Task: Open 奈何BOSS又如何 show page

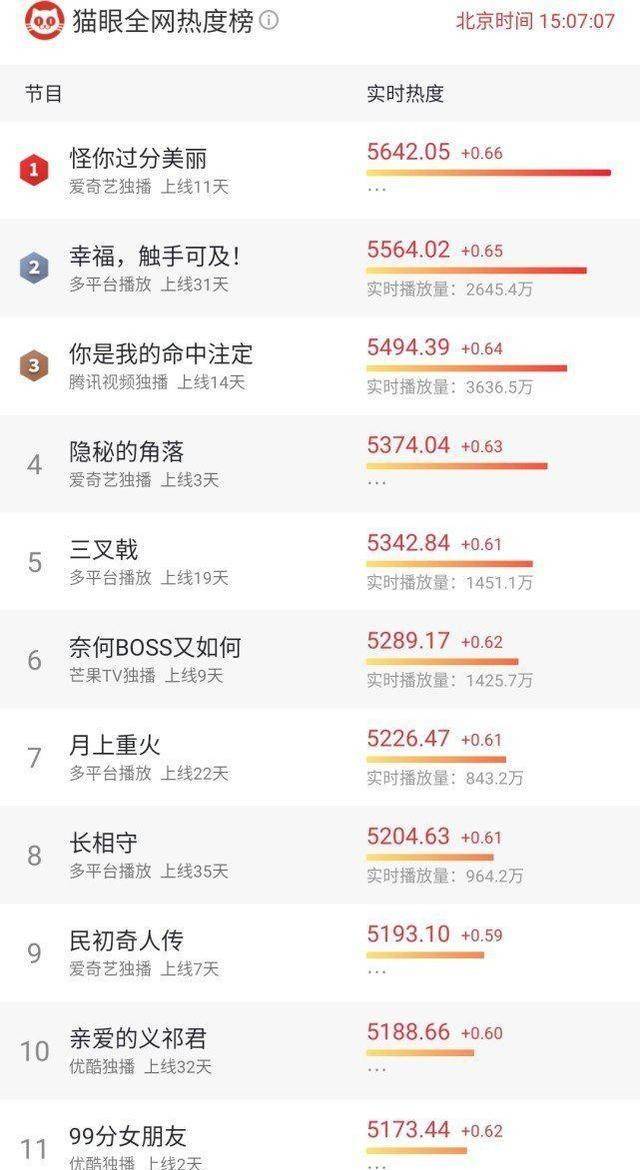Action: tap(155, 648)
